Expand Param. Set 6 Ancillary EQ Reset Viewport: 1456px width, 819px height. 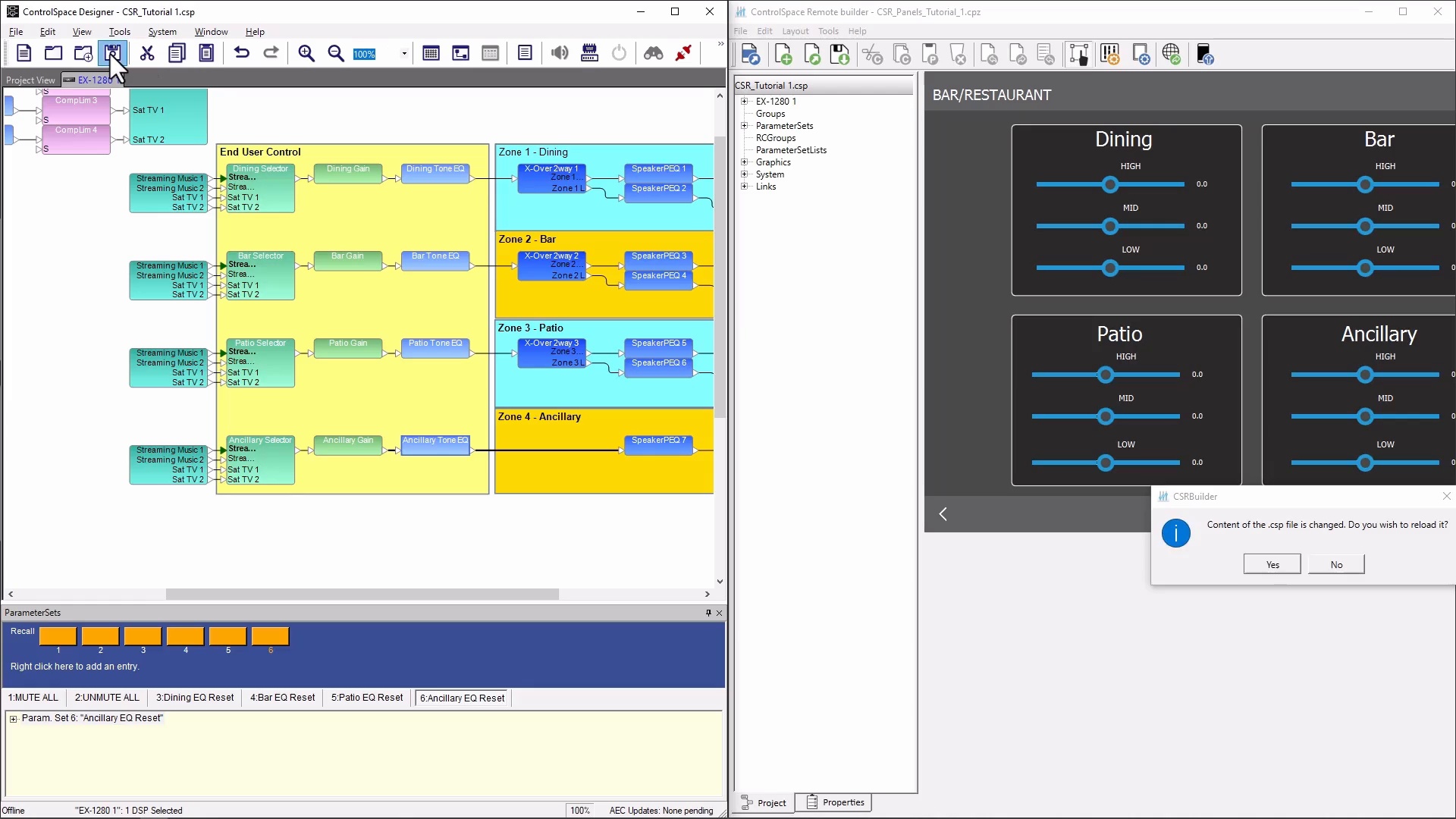click(x=13, y=719)
